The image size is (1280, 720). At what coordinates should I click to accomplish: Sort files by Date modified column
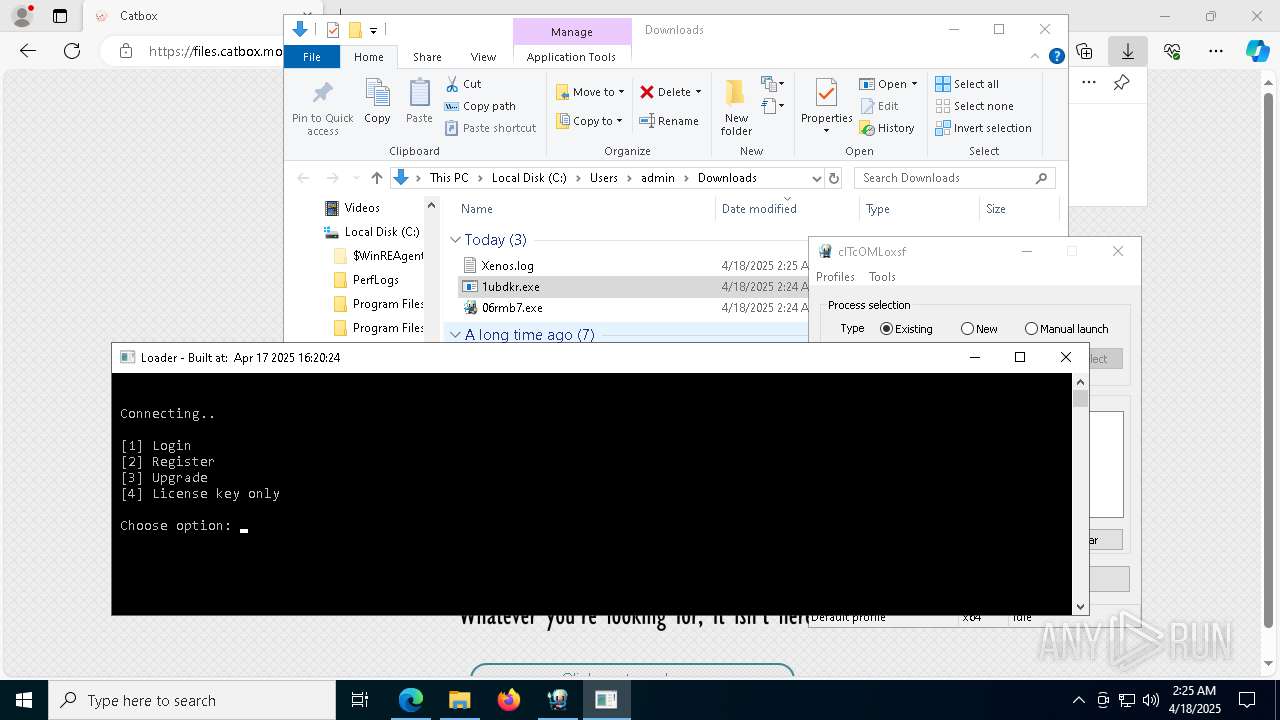pos(759,209)
